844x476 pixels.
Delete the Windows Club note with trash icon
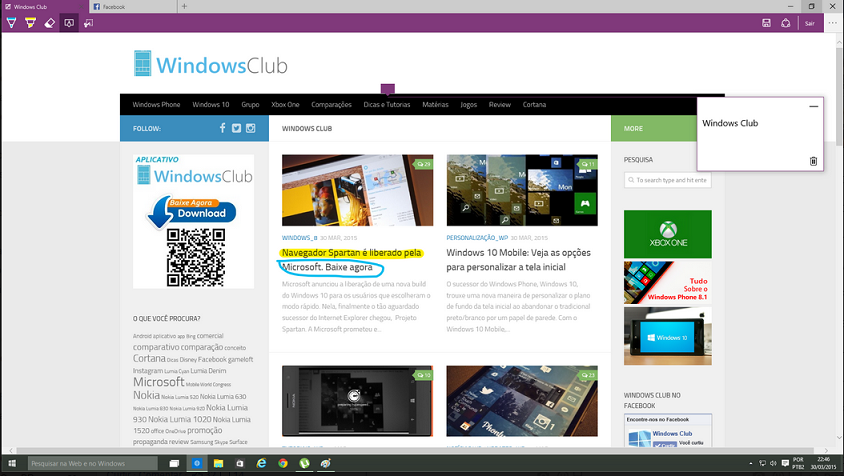pos(813,161)
